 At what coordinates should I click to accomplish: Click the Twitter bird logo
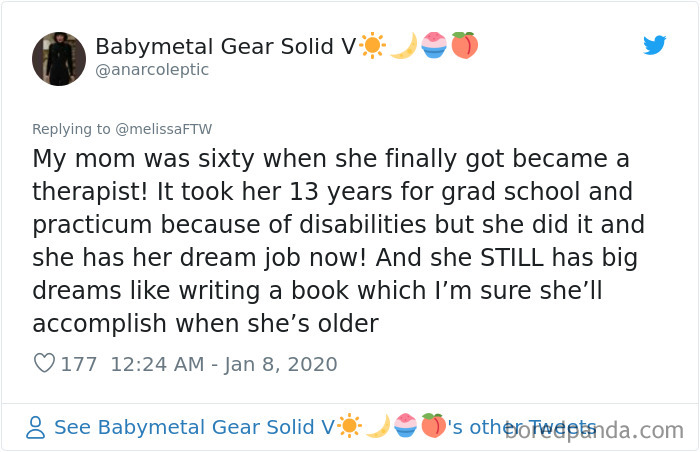click(x=654, y=45)
